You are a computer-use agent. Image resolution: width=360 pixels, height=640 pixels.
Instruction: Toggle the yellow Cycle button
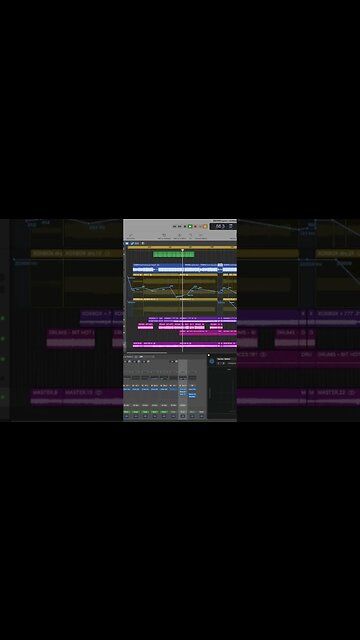[205, 226]
